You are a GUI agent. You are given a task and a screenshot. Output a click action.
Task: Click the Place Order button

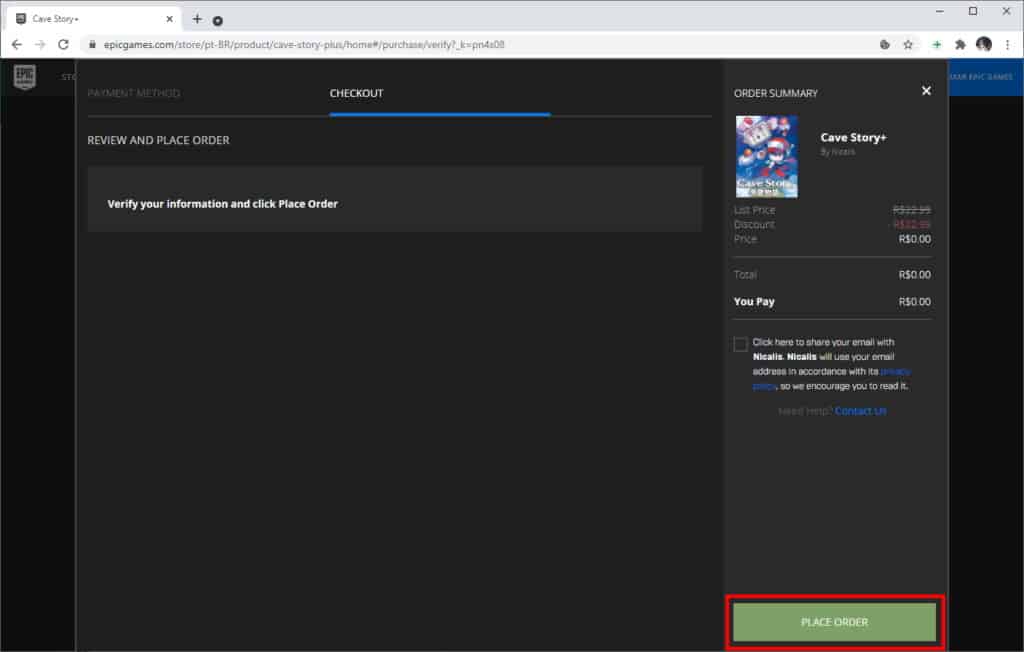[x=834, y=622]
